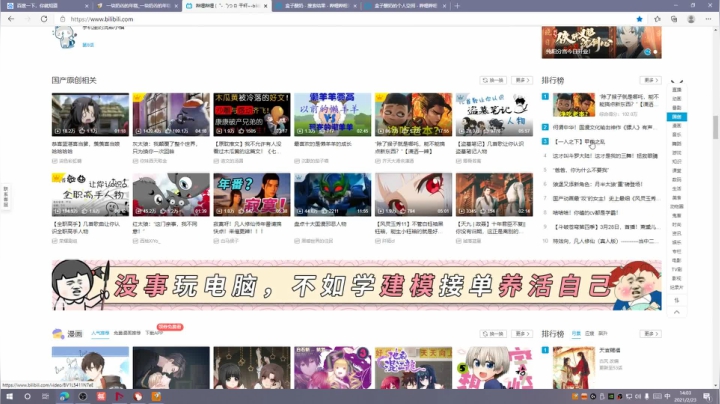Select highlighted 国创 in side navigation
Screen dimensions: 720x404
click(676, 117)
